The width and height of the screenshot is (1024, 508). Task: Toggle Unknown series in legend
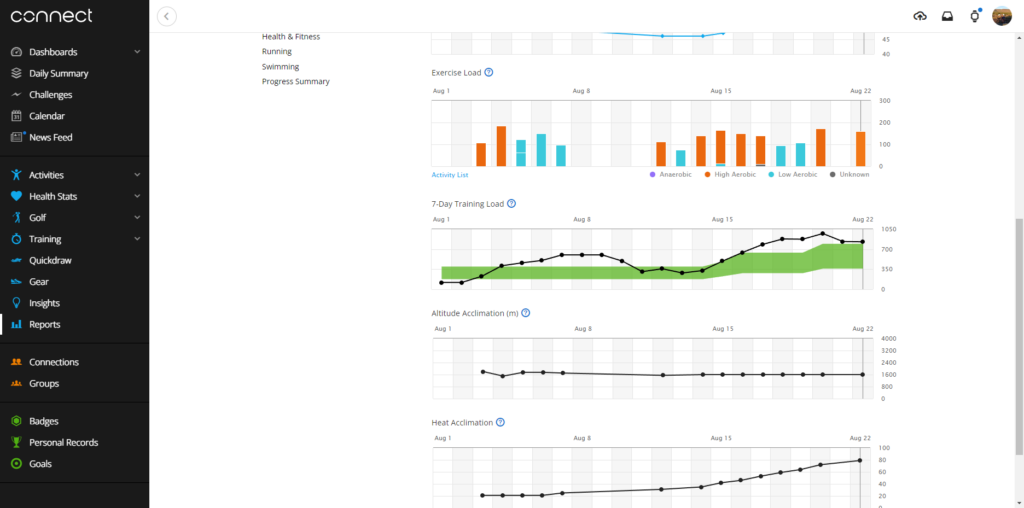[x=849, y=175]
